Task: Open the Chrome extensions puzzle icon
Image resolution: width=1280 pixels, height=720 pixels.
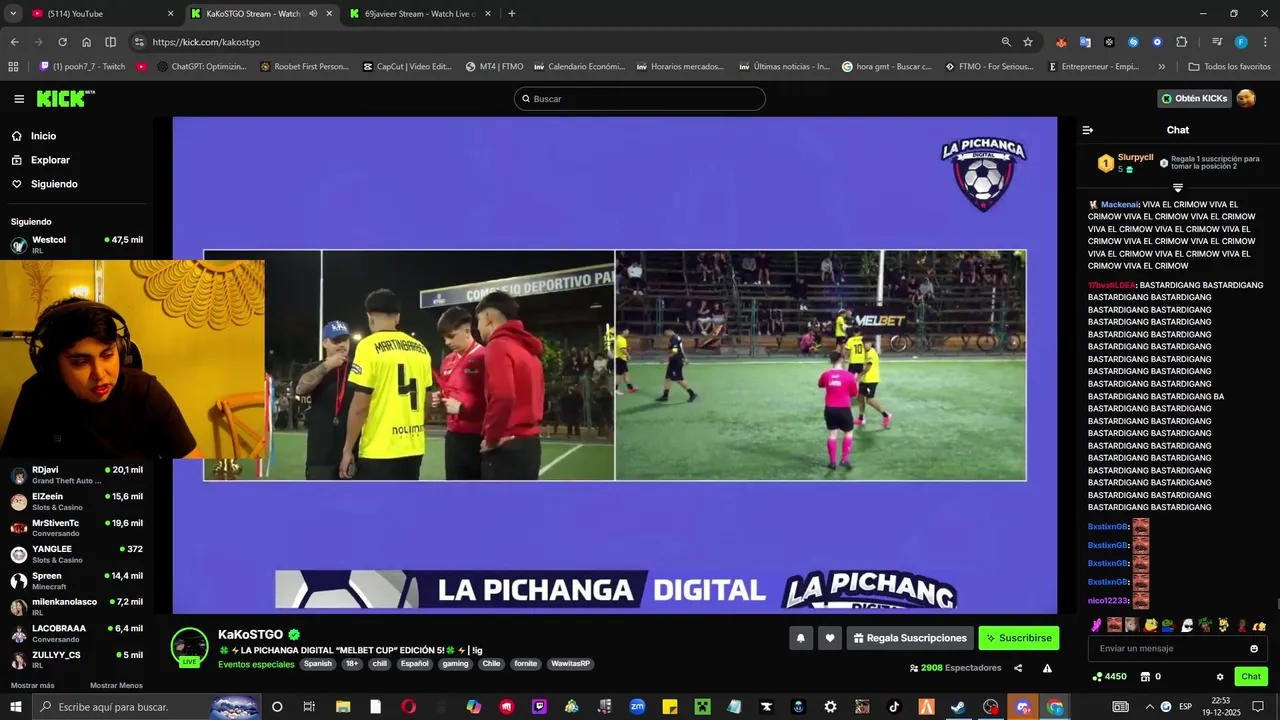Action: point(1181,42)
